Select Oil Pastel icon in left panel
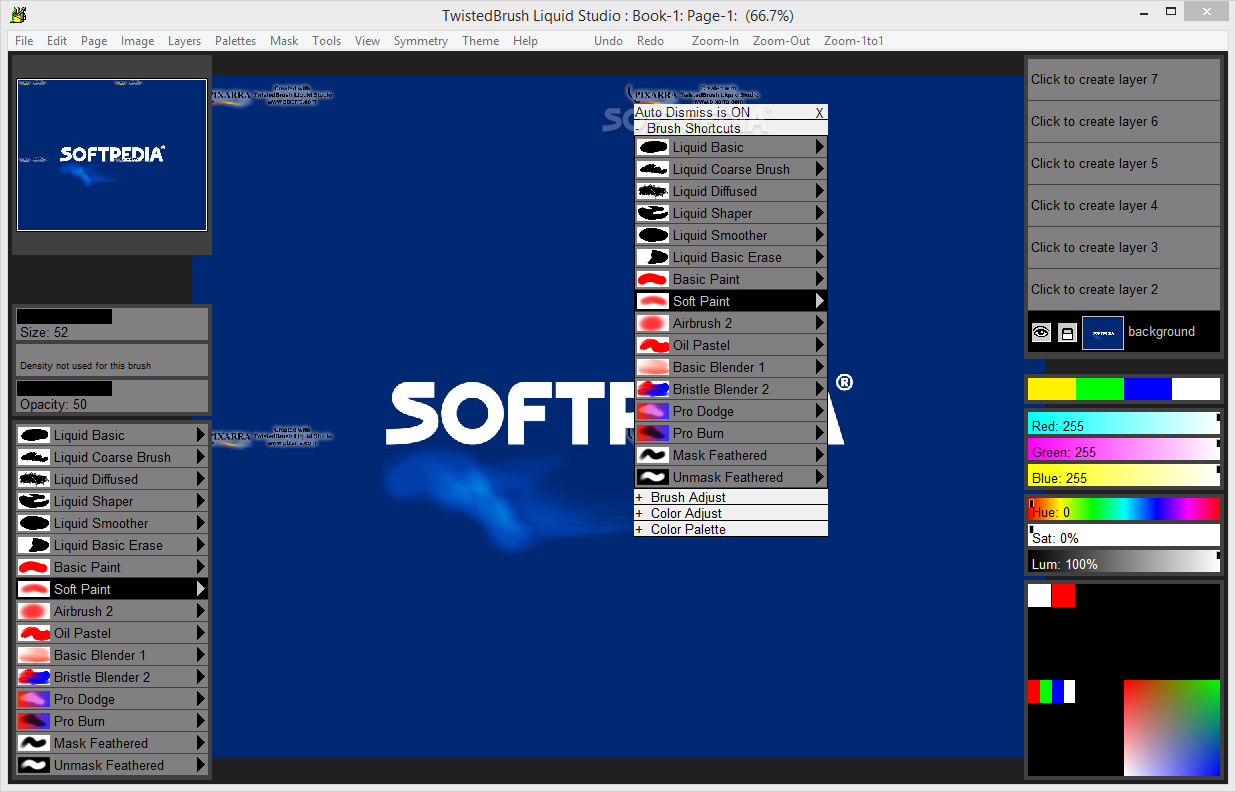This screenshot has height=792, width=1236. click(x=34, y=633)
